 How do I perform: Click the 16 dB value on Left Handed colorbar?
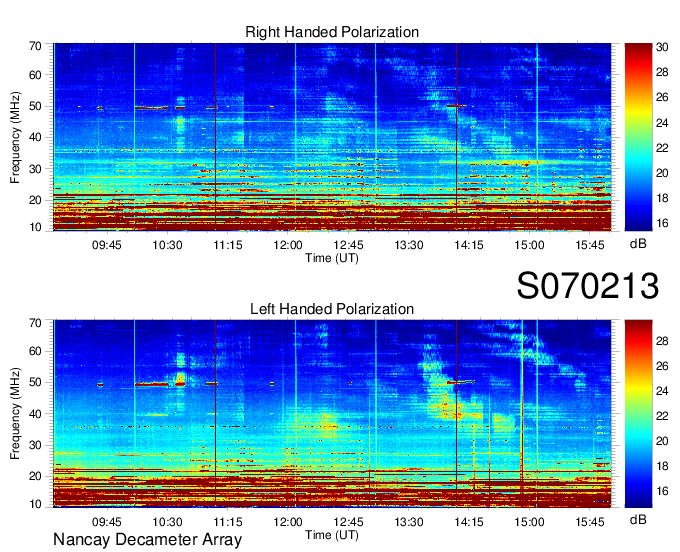click(x=662, y=491)
